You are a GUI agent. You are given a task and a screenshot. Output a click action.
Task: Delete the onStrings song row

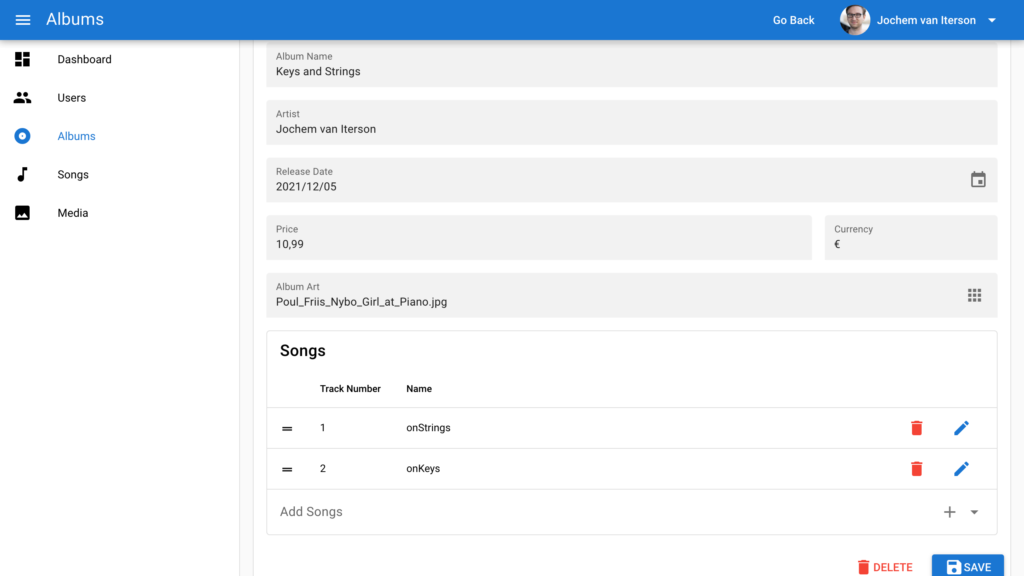[x=916, y=428]
